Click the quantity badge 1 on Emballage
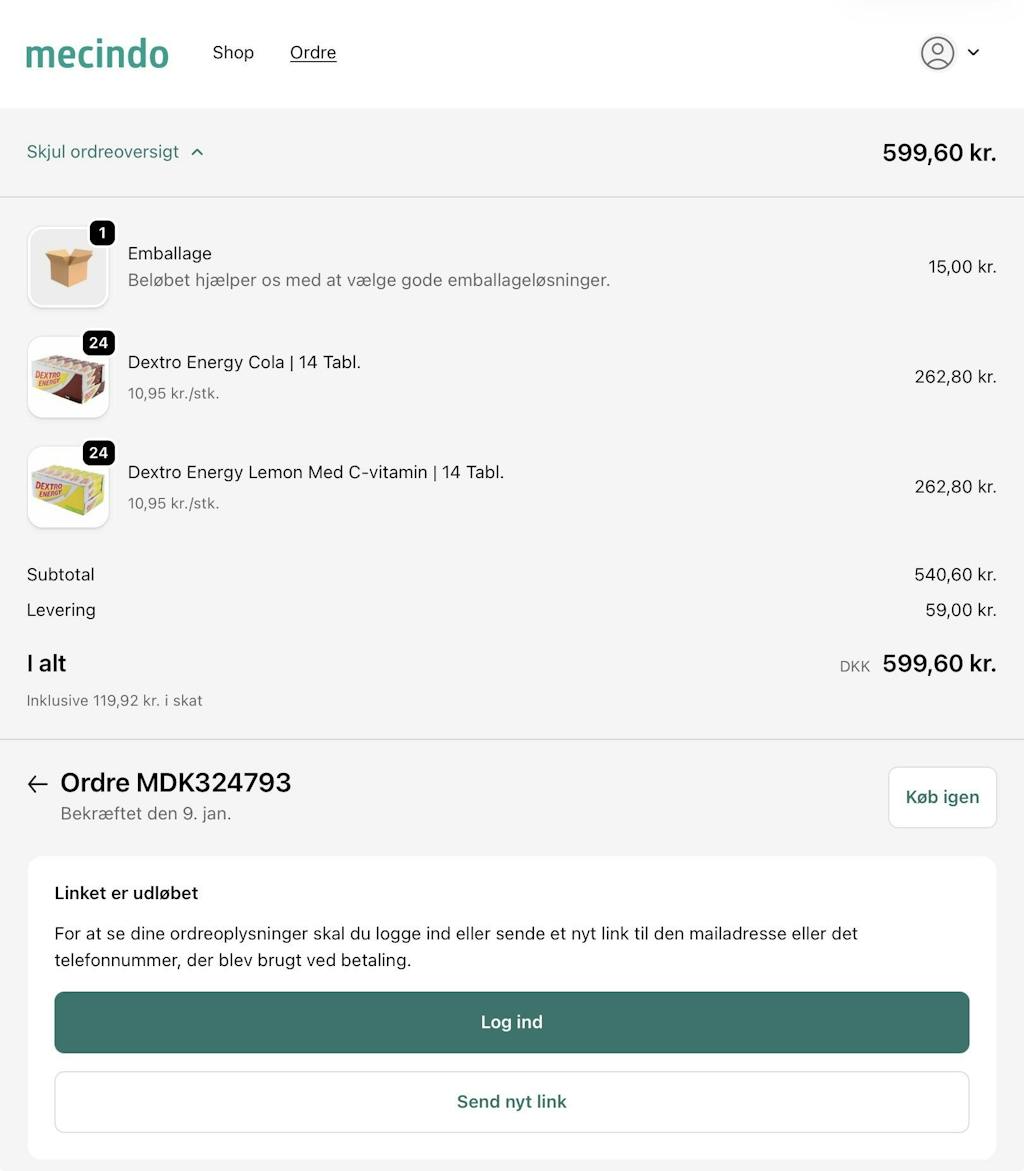Viewport: 1024px width, 1171px height. (102, 233)
